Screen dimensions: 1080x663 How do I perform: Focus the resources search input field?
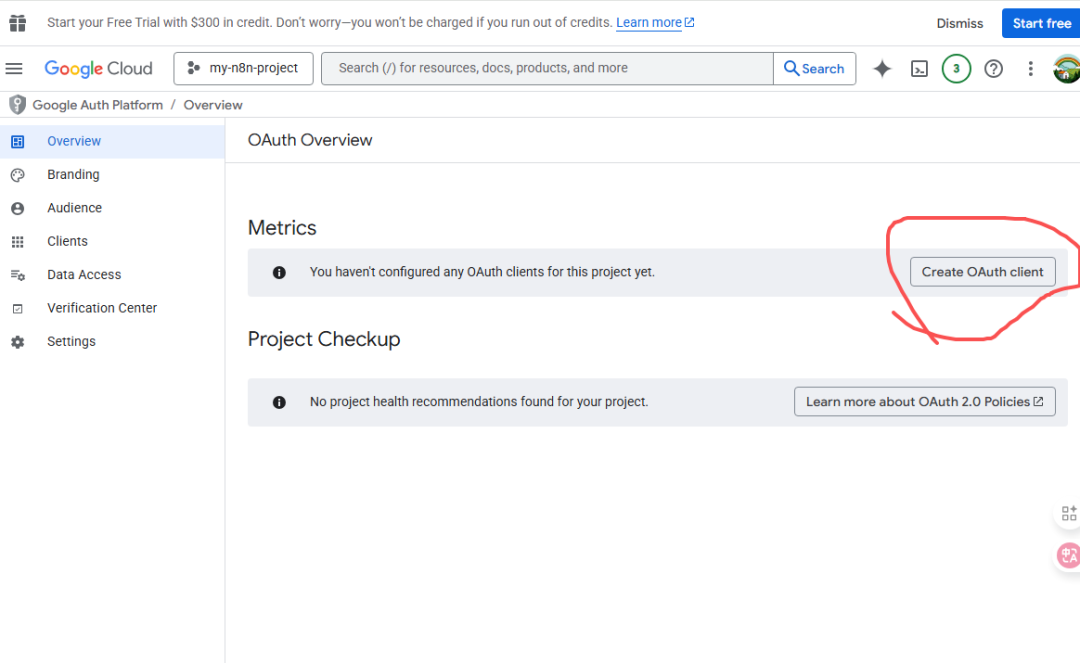pyautogui.click(x=547, y=68)
